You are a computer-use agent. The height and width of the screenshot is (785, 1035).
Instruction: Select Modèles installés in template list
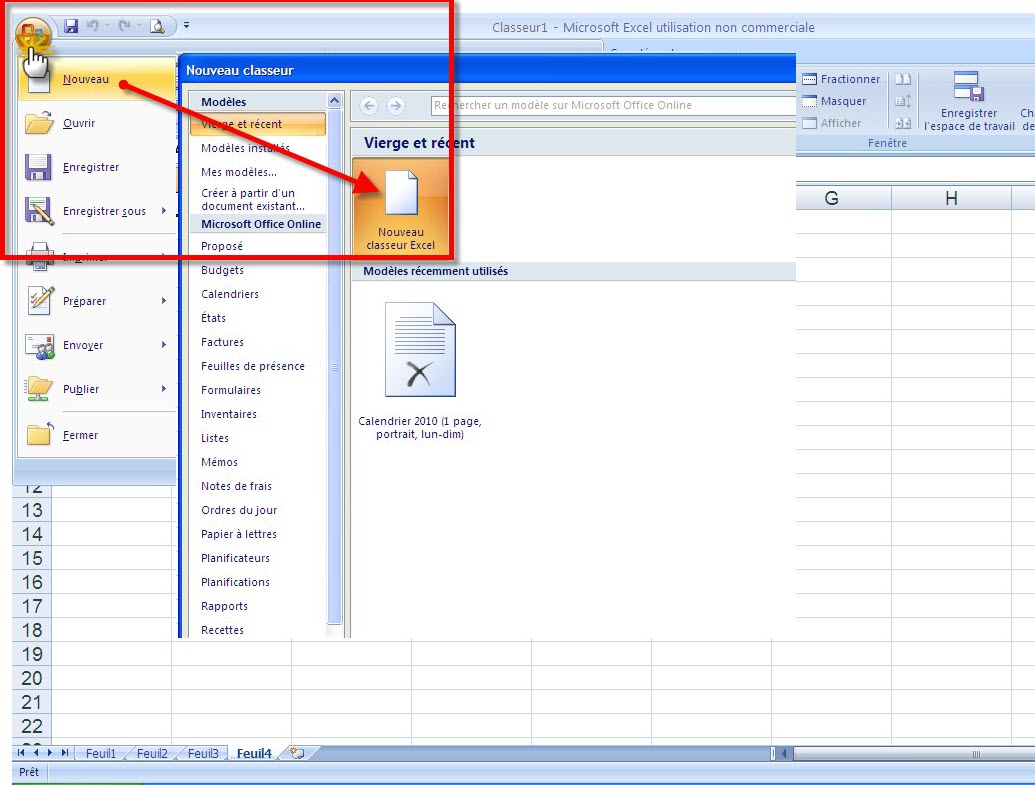click(x=246, y=149)
